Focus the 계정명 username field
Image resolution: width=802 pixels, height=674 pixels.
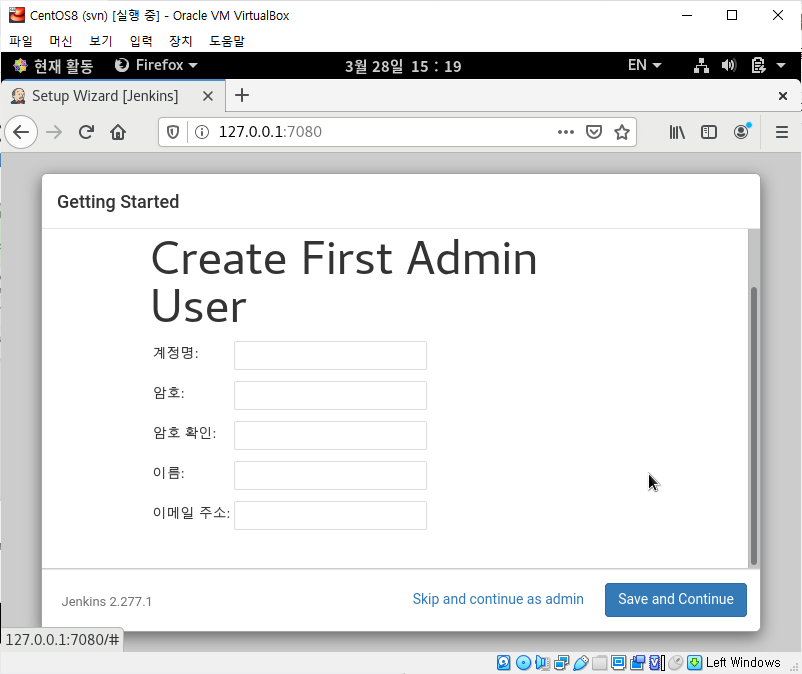[330, 355]
